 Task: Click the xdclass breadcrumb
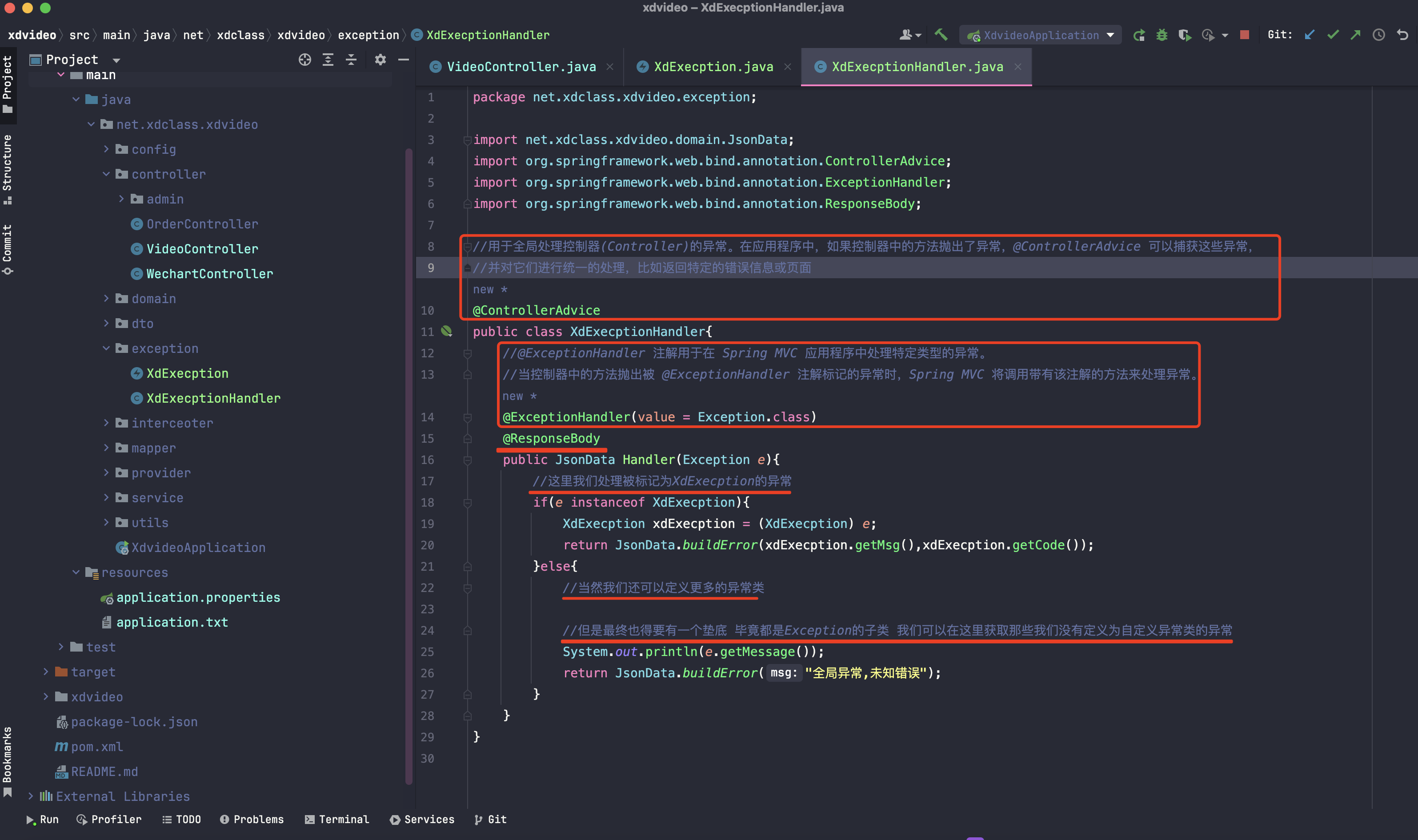[240, 35]
